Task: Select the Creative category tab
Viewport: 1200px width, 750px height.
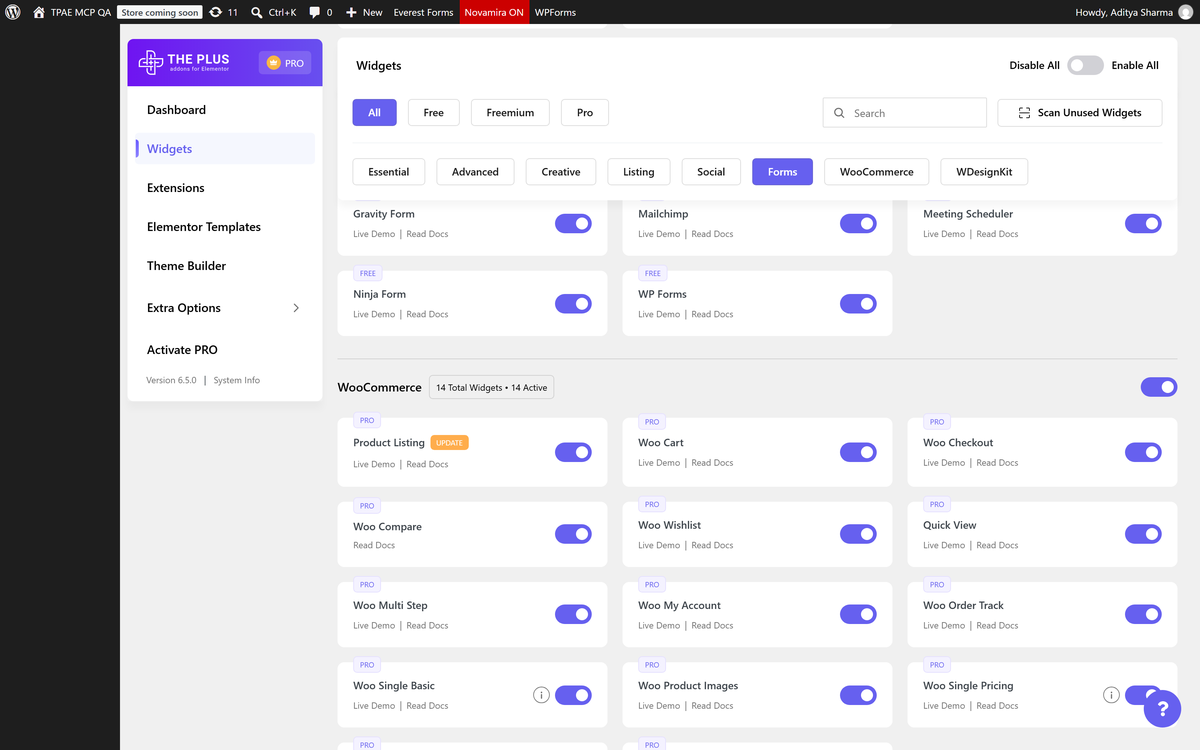Action: [x=561, y=172]
